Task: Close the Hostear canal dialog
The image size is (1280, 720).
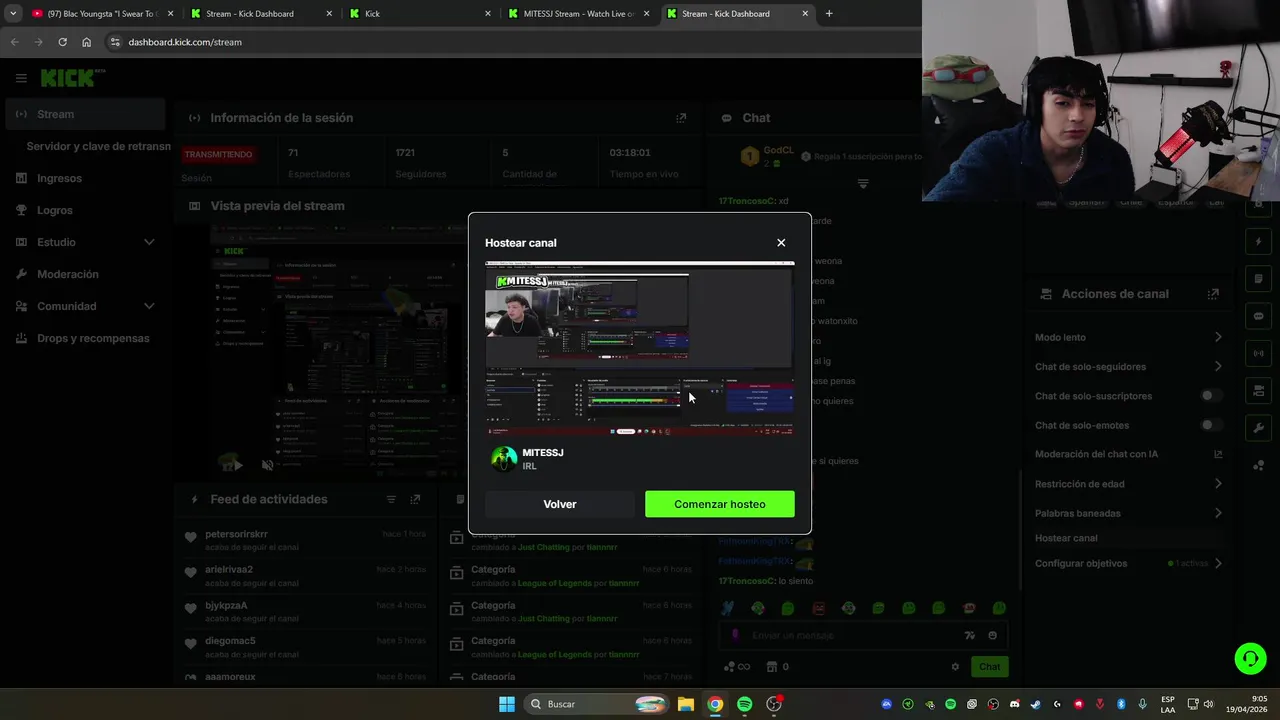Action: click(781, 243)
